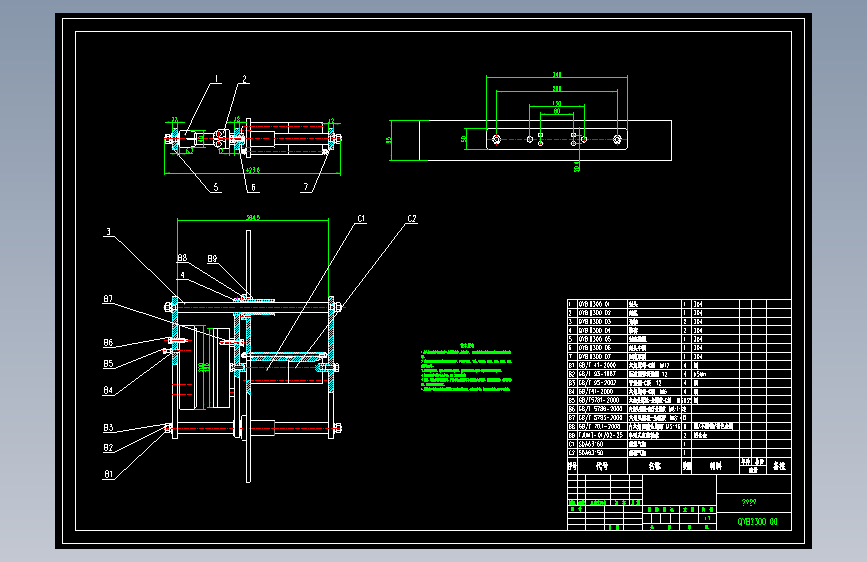Click the B3 callout label on the drawing

pos(108,428)
